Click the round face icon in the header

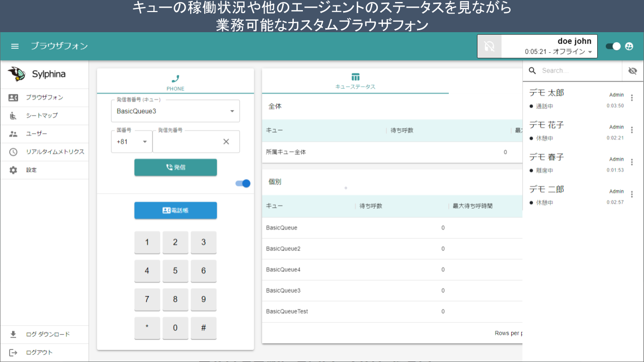629,46
